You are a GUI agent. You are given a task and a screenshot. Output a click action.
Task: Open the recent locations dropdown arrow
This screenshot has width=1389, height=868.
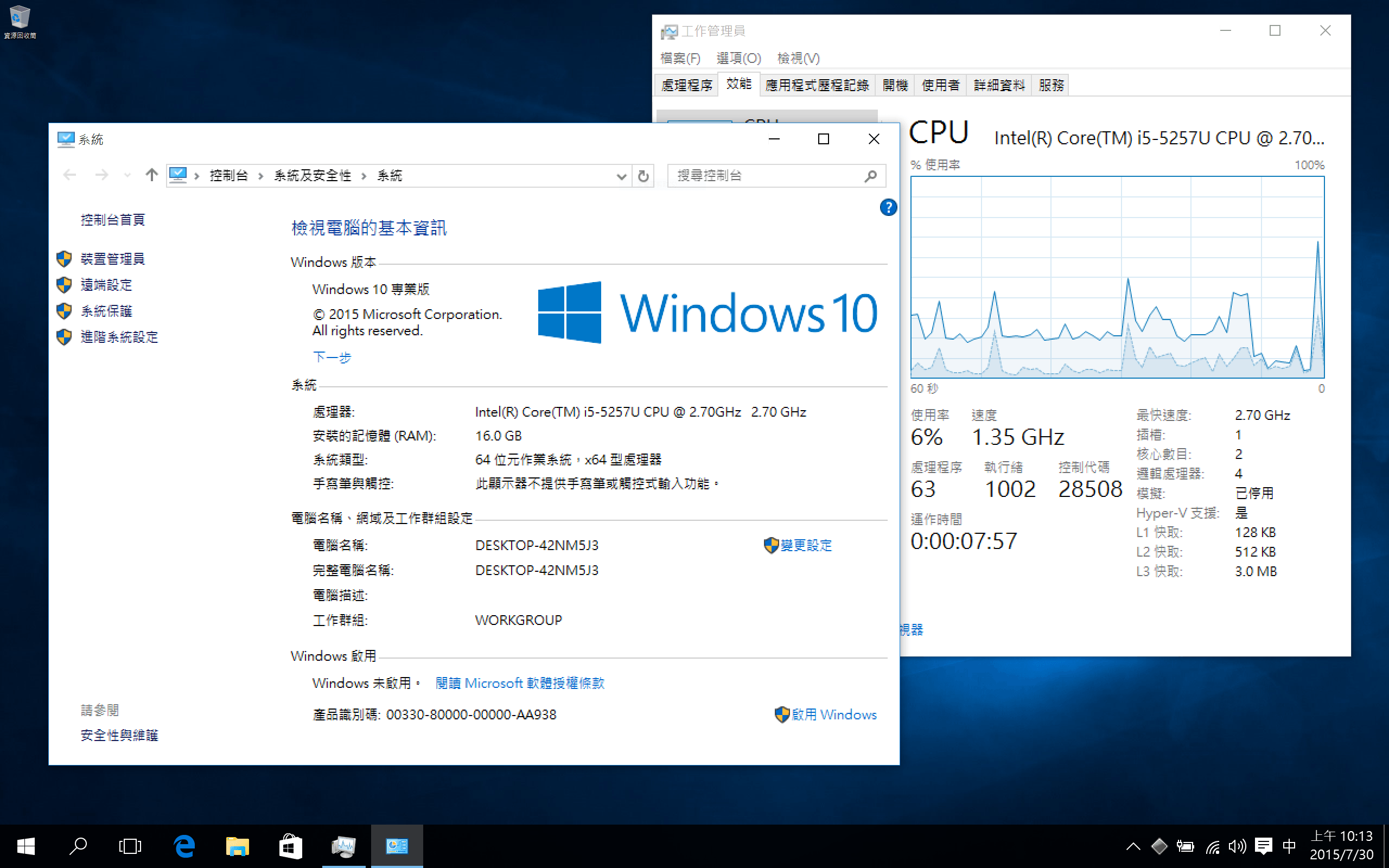pos(127,175)
